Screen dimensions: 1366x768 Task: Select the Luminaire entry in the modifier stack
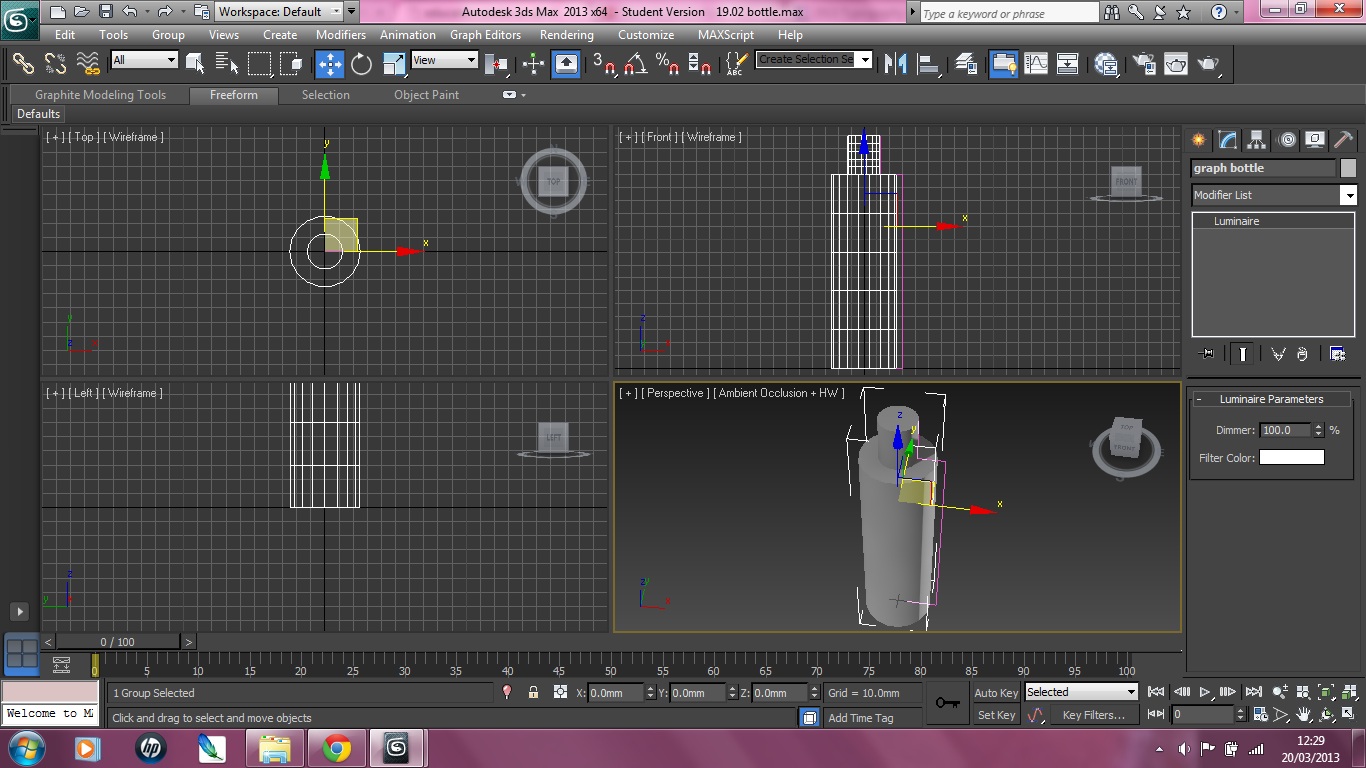click(x=1237, y=221)
